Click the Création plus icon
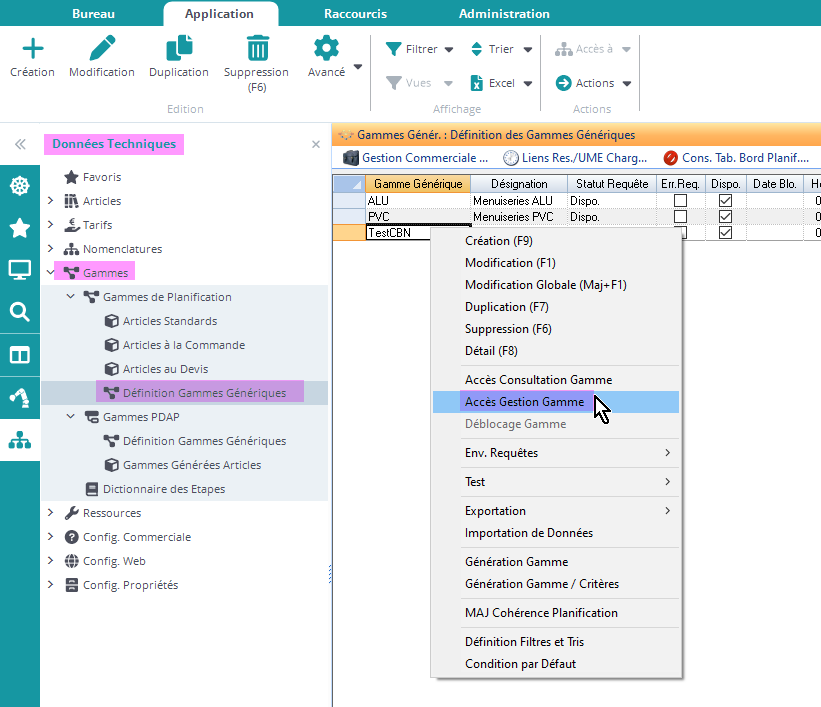 pos(33,49)
